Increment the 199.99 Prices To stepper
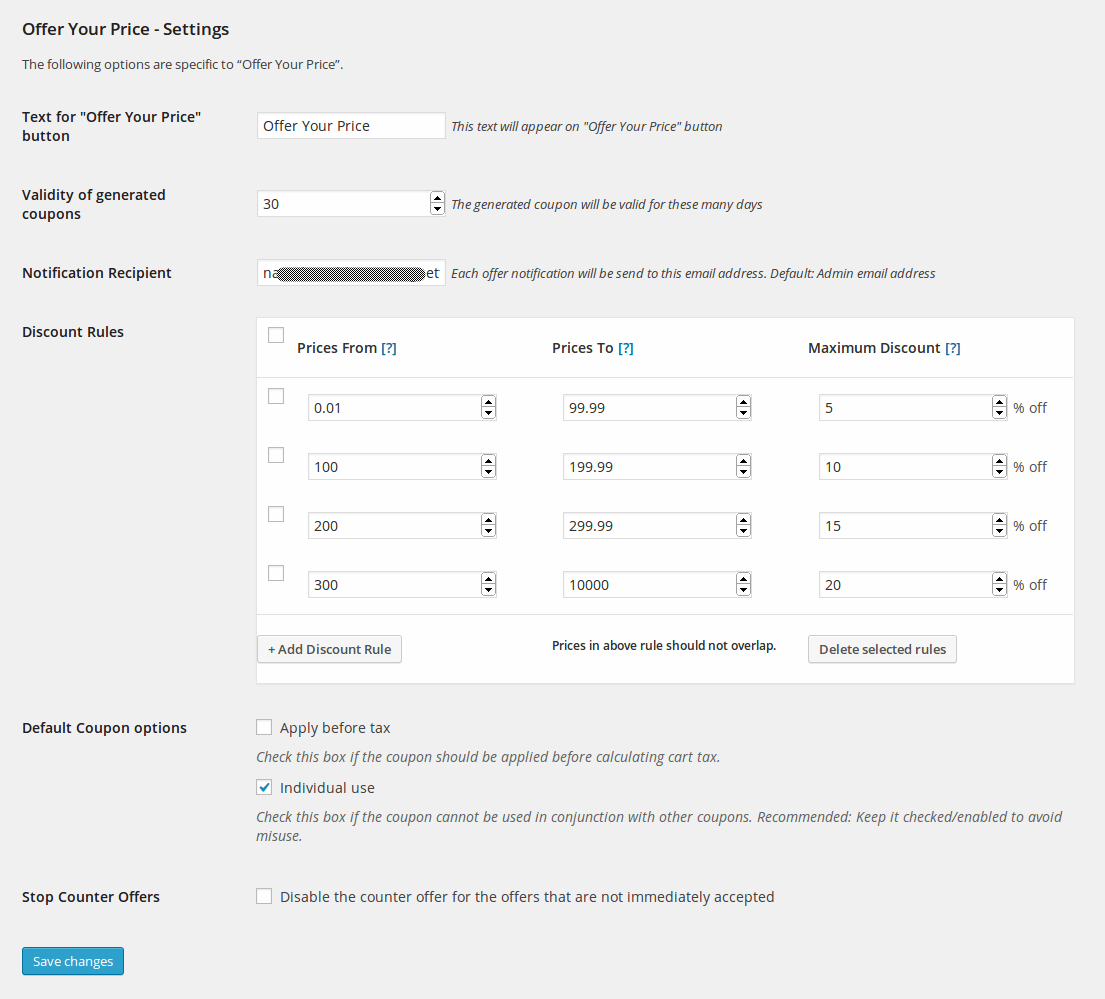This screenshot has width=1105, height=999. (x=743, y=461)
